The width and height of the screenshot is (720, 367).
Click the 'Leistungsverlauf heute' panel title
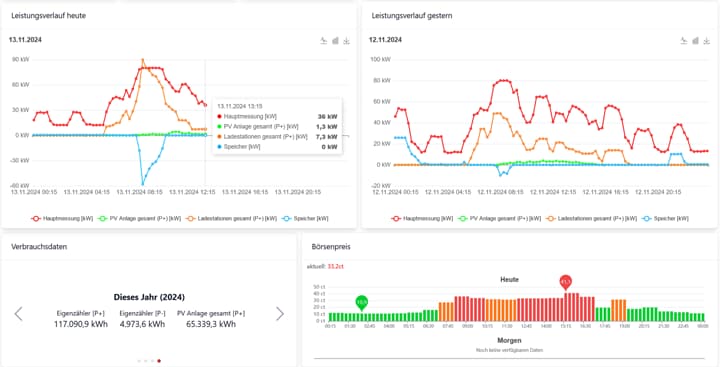(49, 16)
